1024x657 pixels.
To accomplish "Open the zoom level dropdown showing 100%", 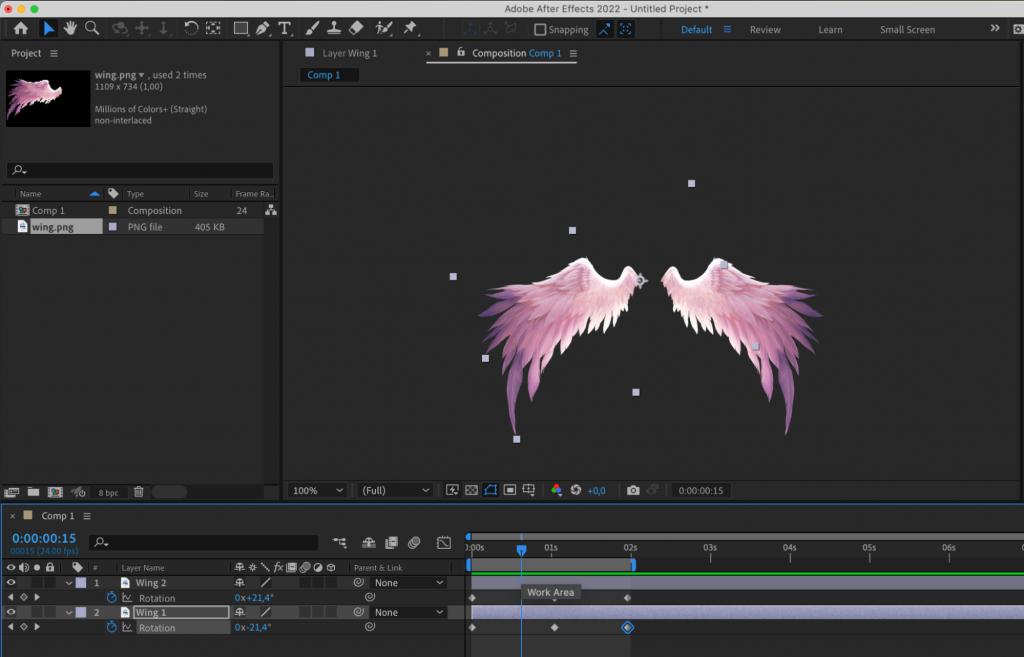I will tap(317, 490).
